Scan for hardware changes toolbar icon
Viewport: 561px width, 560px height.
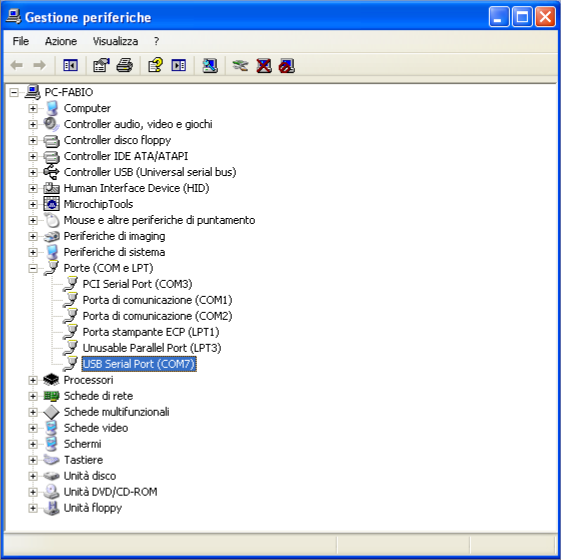(210, 65)
